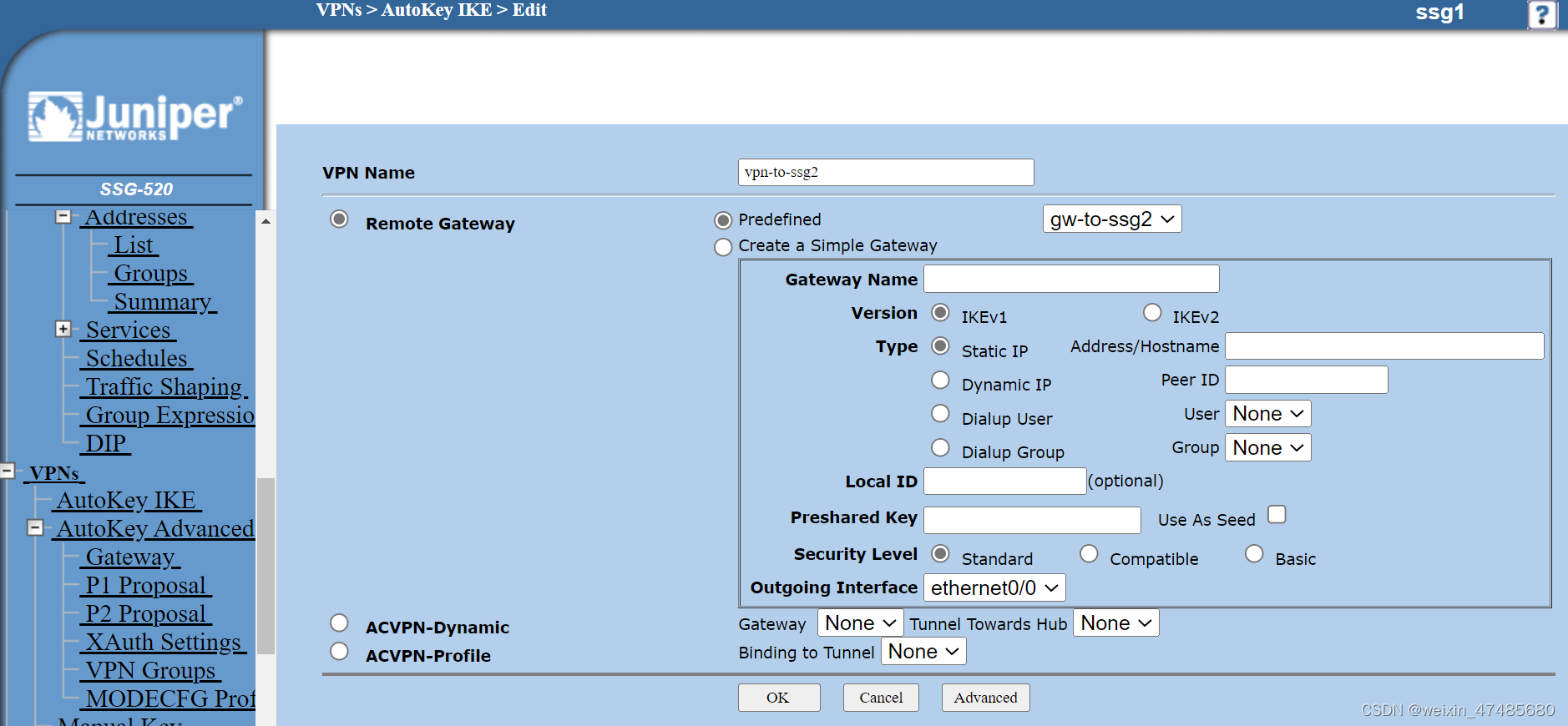This screenshot has width=1568, height=726.
Task: Click the Preshared Key input field
Action: [x=1032, y=520]
